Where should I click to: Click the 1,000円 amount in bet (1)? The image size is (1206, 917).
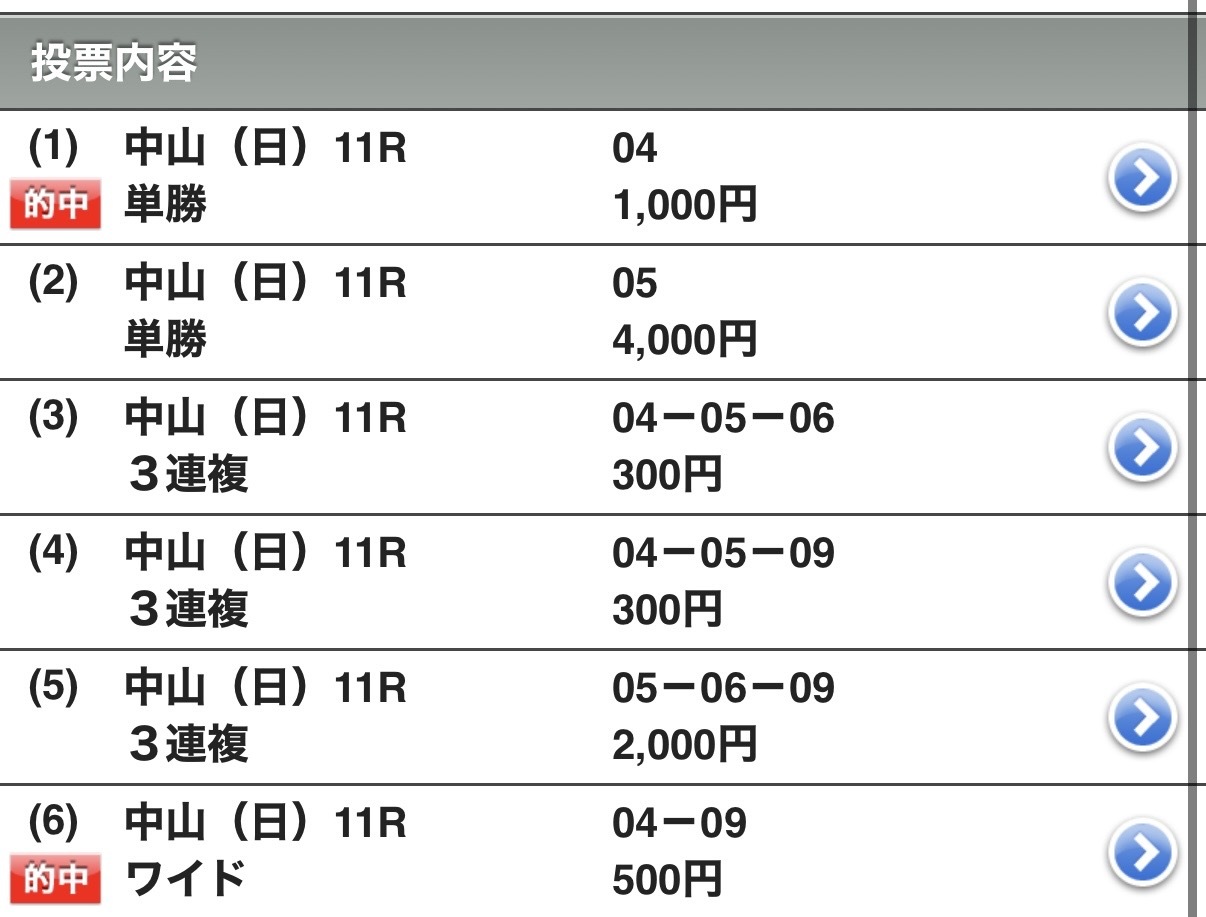(684, 207)
